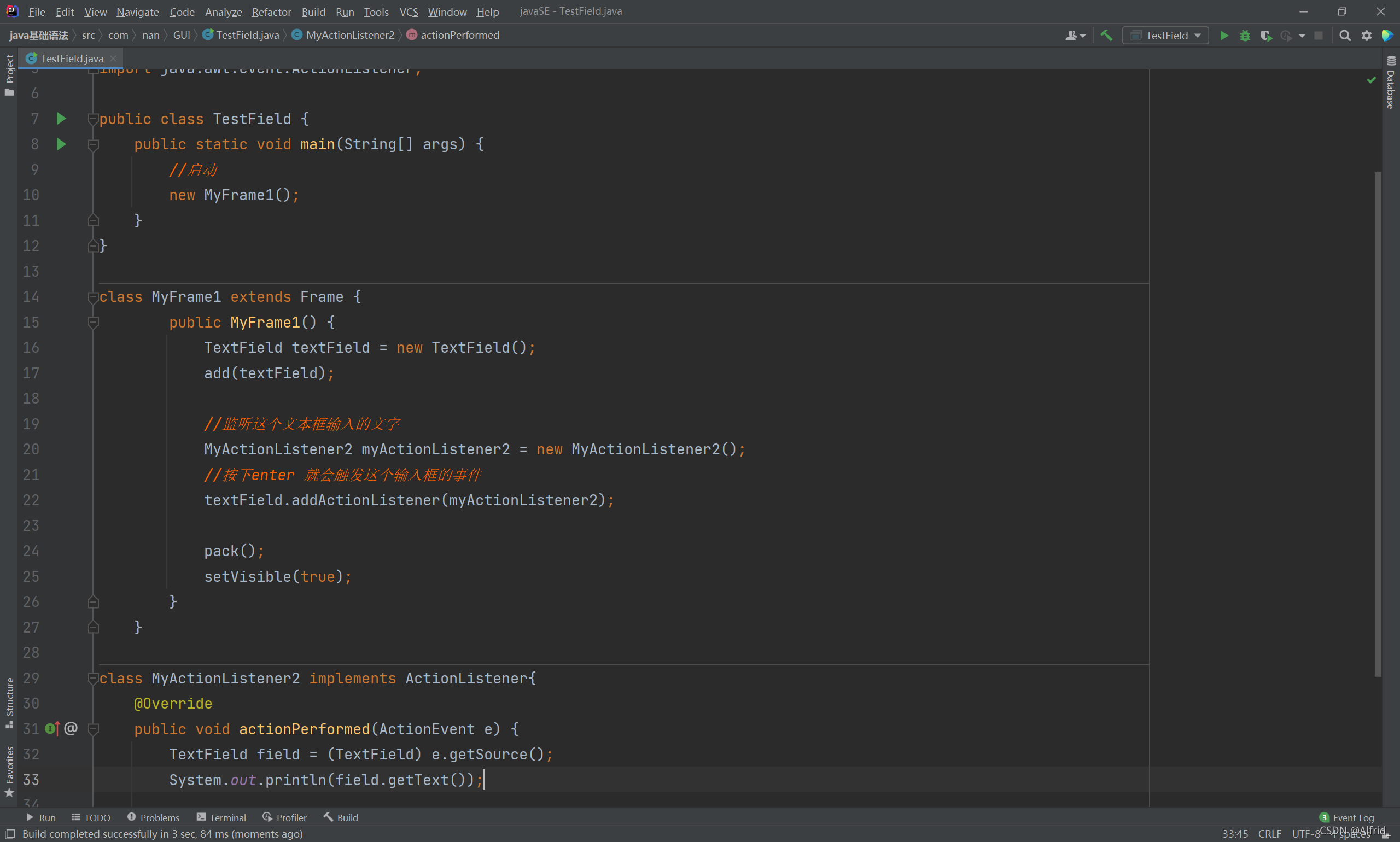Click breadcrumb 'src' in navigation bar

[88, 35]
